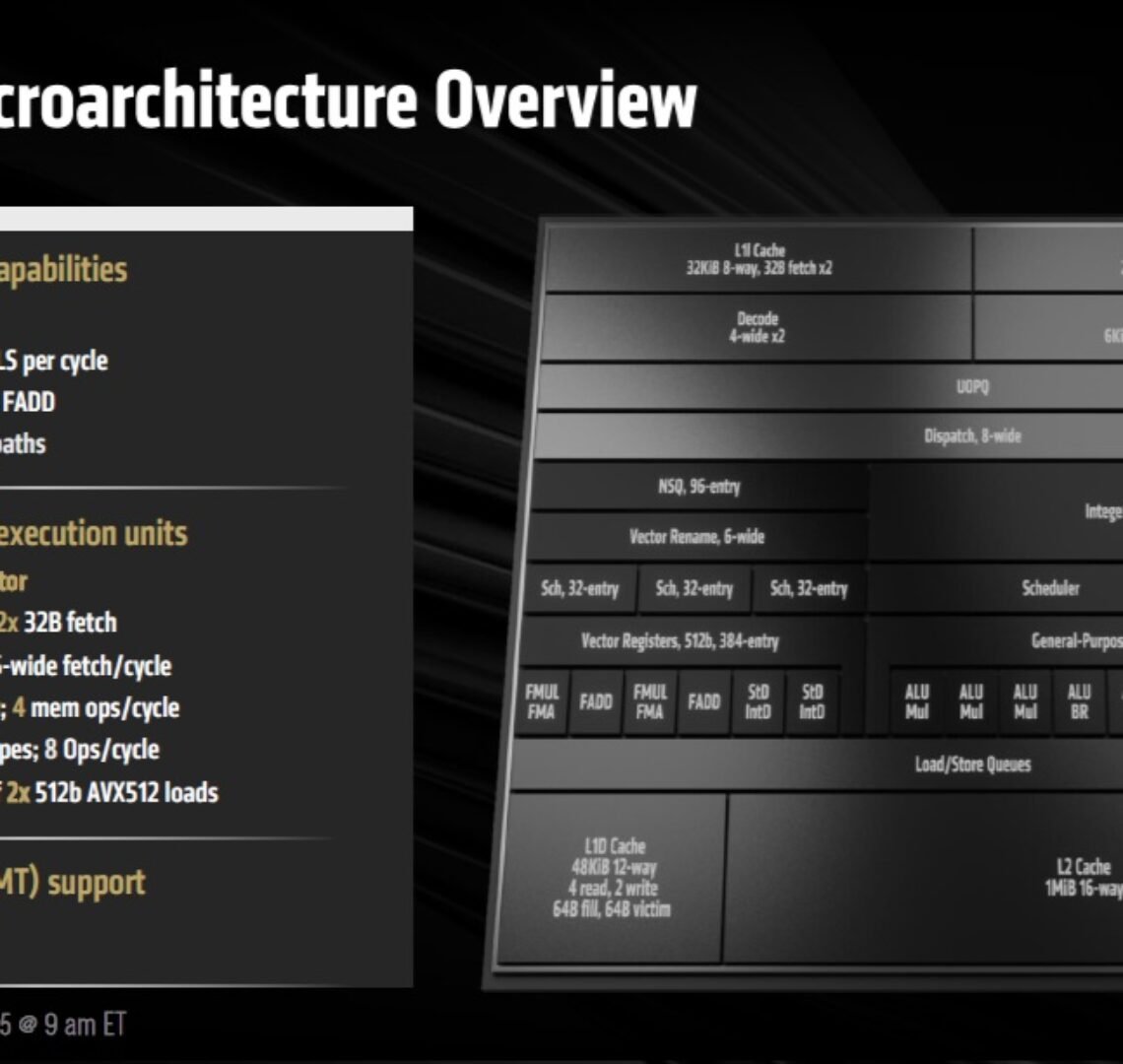The width and height of the screenshot is (1123, 1064).
Task: Click the "2x 32B fetch" bullet
Action: [x=58, y=623]
